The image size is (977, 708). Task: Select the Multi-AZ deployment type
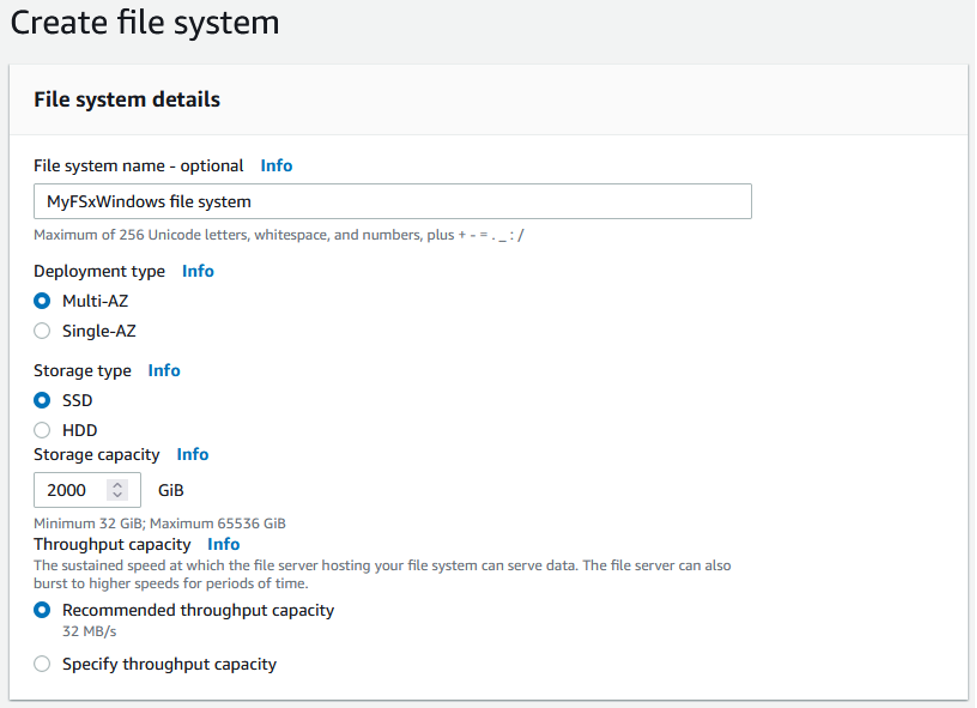(x=41, y=300)
